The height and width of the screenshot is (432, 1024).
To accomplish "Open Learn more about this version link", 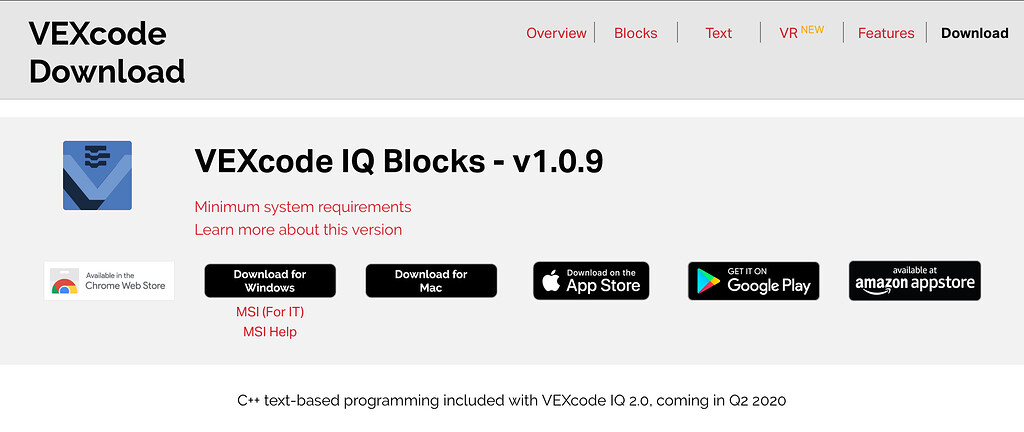I will 298,230.
